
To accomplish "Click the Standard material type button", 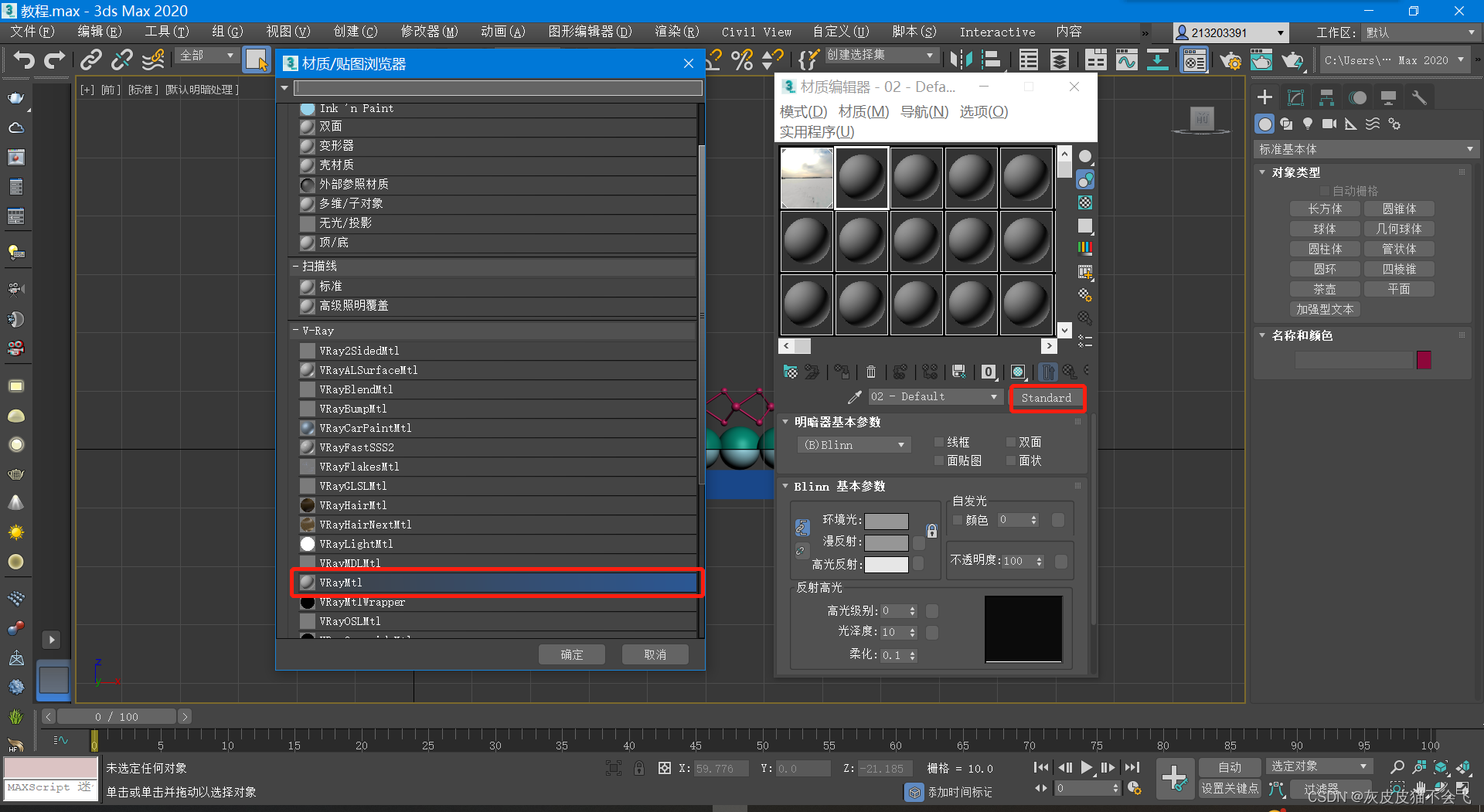I will click(1047, 398).
